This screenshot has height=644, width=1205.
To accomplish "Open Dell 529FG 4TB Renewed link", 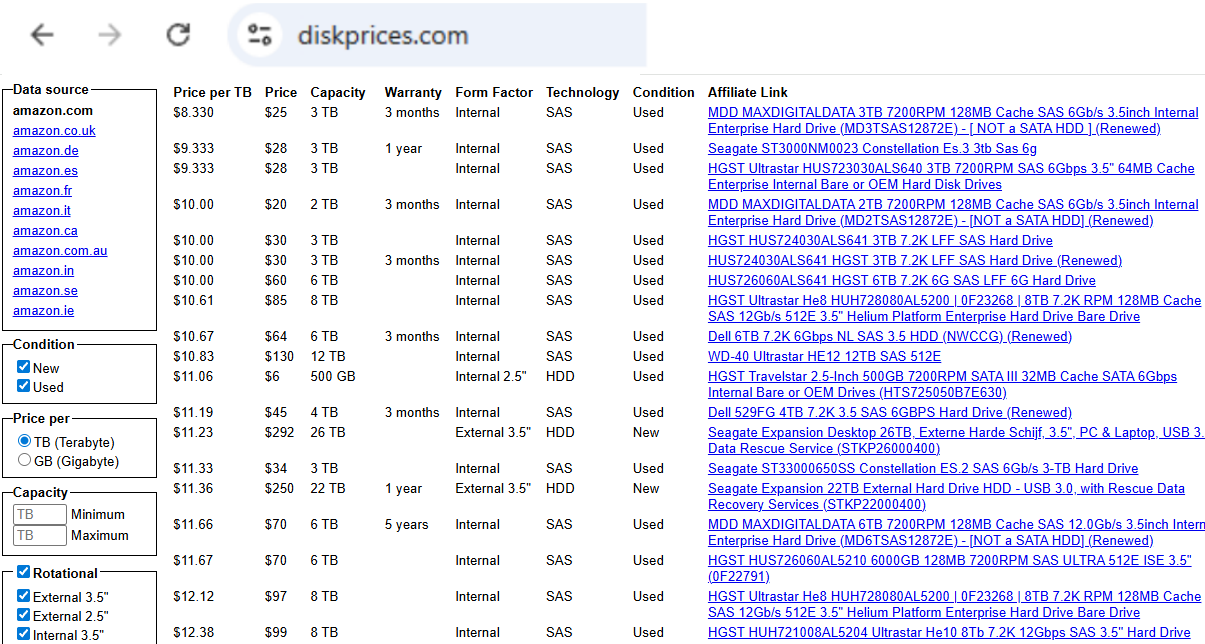I will [890, 412].
